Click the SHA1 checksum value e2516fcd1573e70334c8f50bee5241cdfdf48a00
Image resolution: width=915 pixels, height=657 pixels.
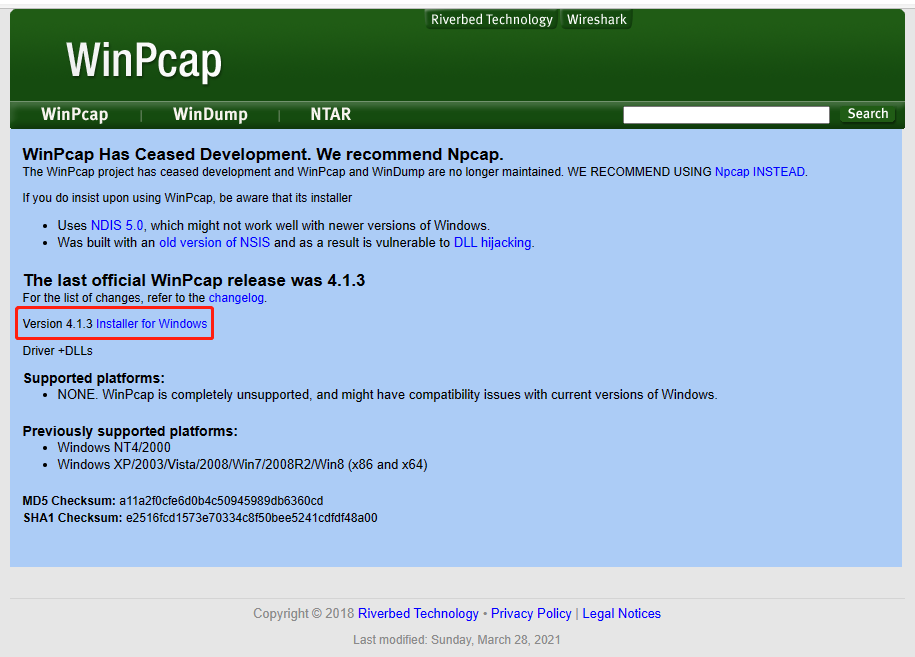click(x=252, y=518)
